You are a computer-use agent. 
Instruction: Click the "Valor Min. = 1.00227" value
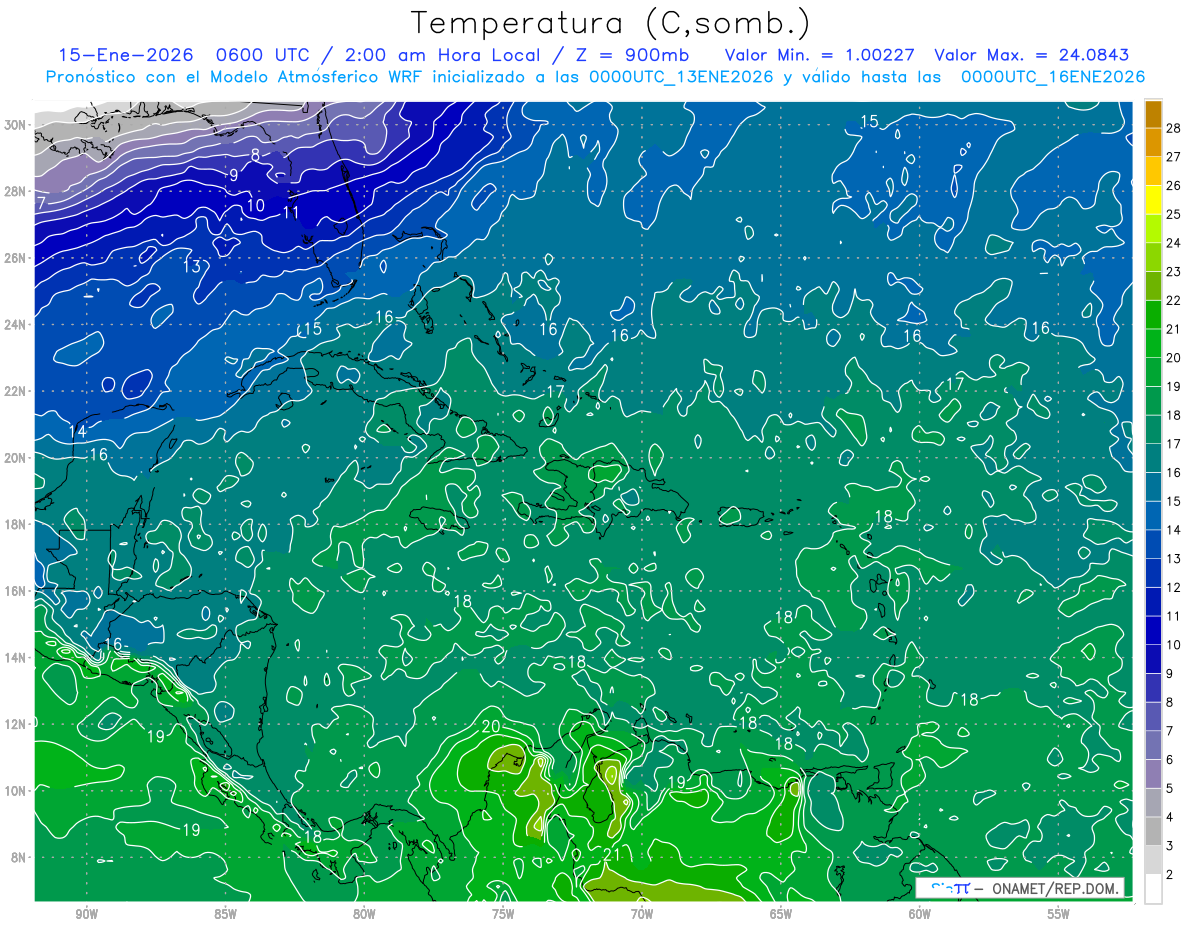pyautogui.click(x=822, y=56)
